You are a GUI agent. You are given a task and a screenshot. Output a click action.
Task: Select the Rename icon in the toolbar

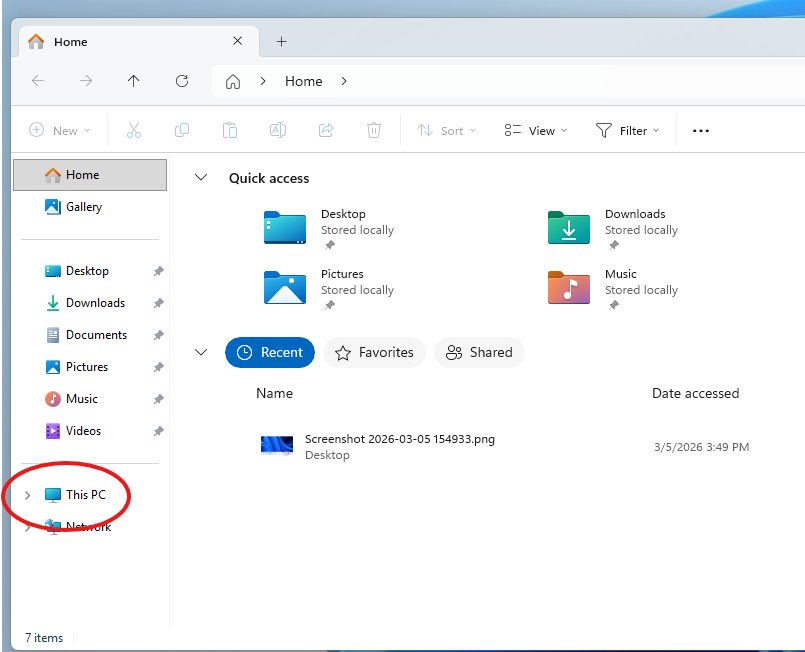277,130
